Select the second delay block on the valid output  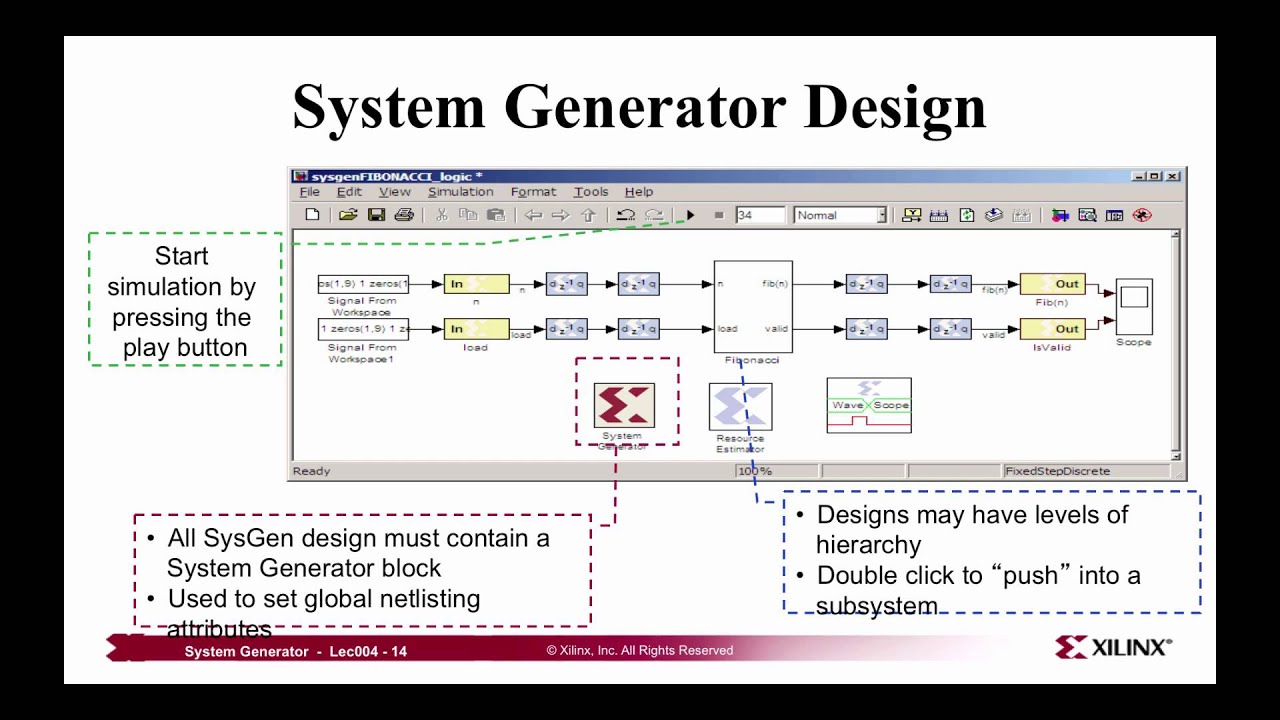point(950,329)
